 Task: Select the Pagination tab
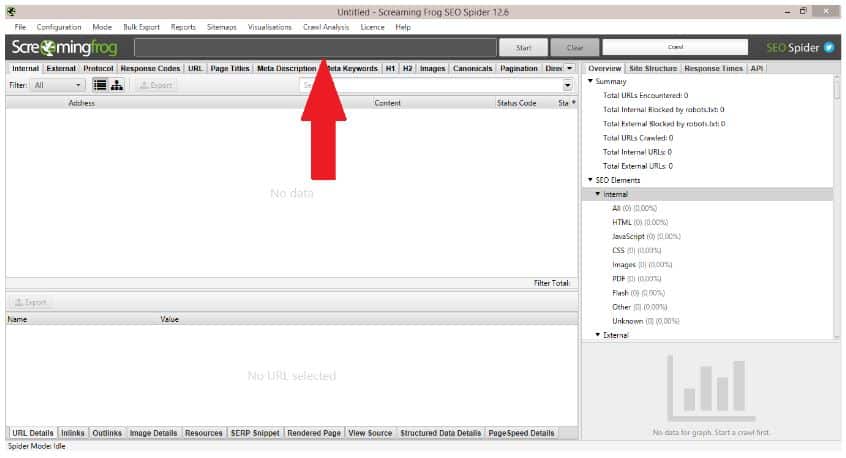pos(518,68)
